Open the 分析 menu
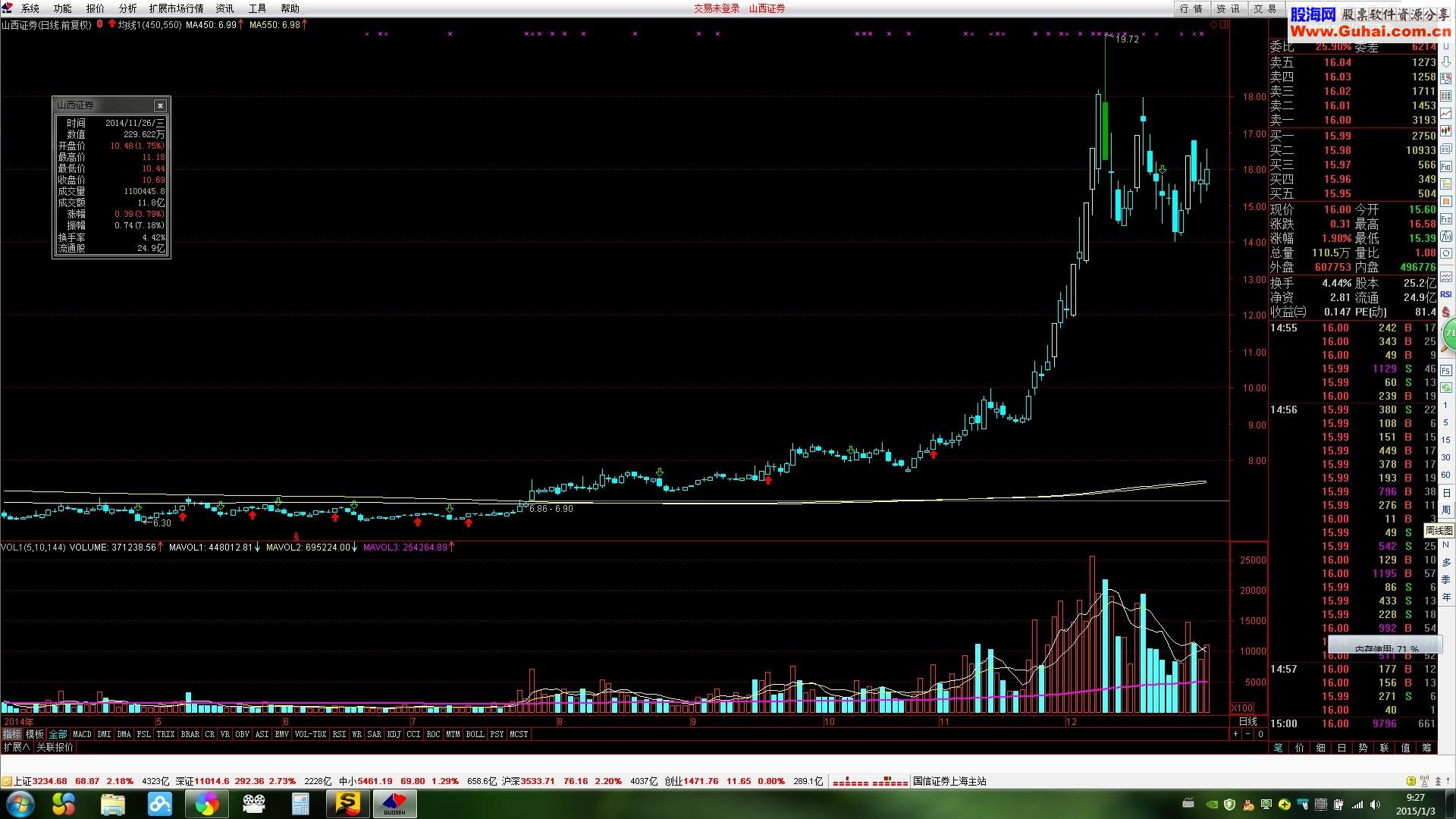The height and width of the screenshot is (819, 1456). pos(128,8)
